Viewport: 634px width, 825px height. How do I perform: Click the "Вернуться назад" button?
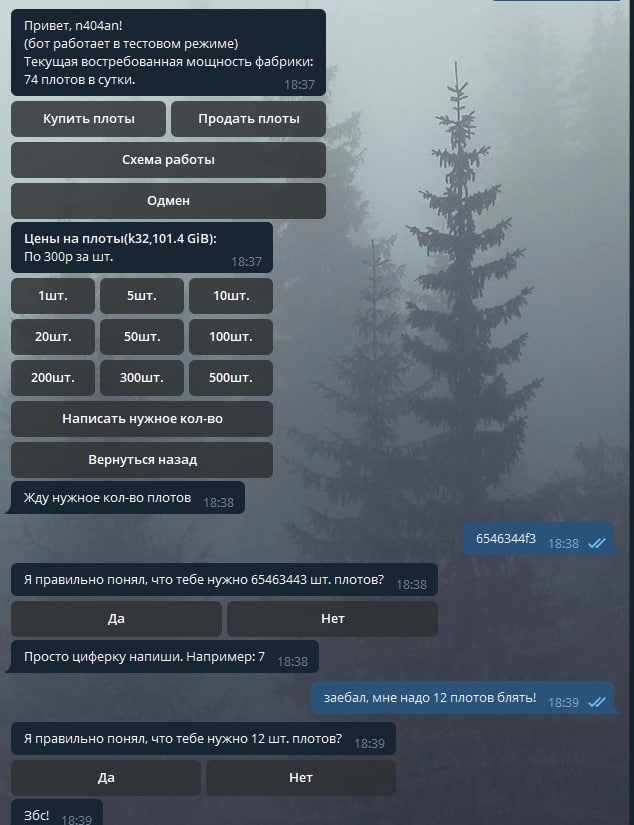point(142,460)
